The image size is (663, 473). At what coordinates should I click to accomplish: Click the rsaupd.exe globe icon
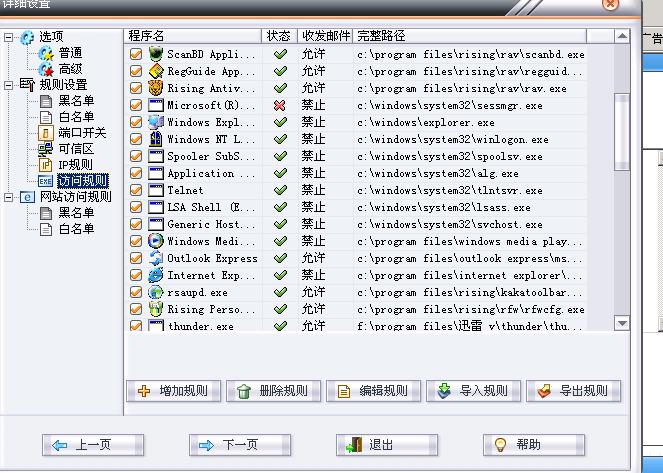pos(156,292)
